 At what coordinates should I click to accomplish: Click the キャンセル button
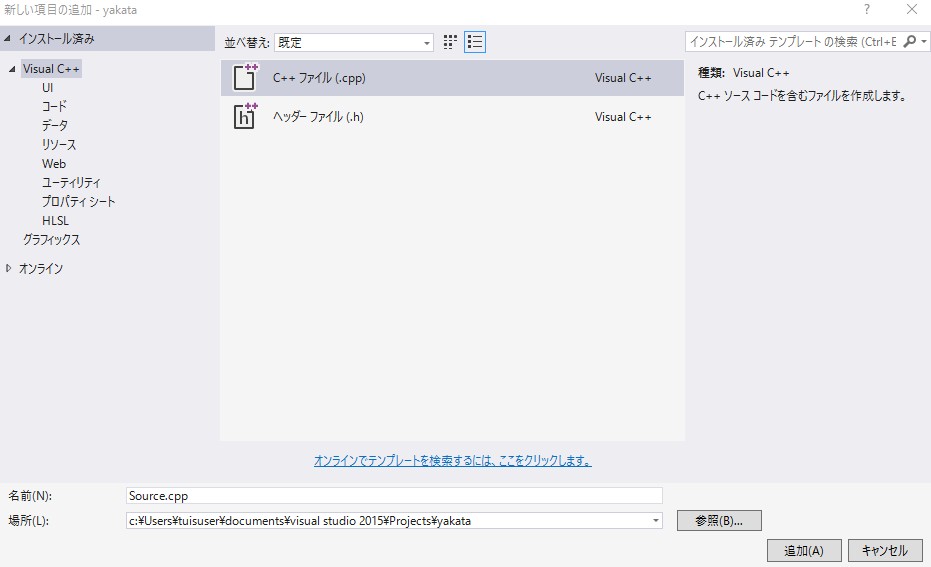tap(885, 550)
